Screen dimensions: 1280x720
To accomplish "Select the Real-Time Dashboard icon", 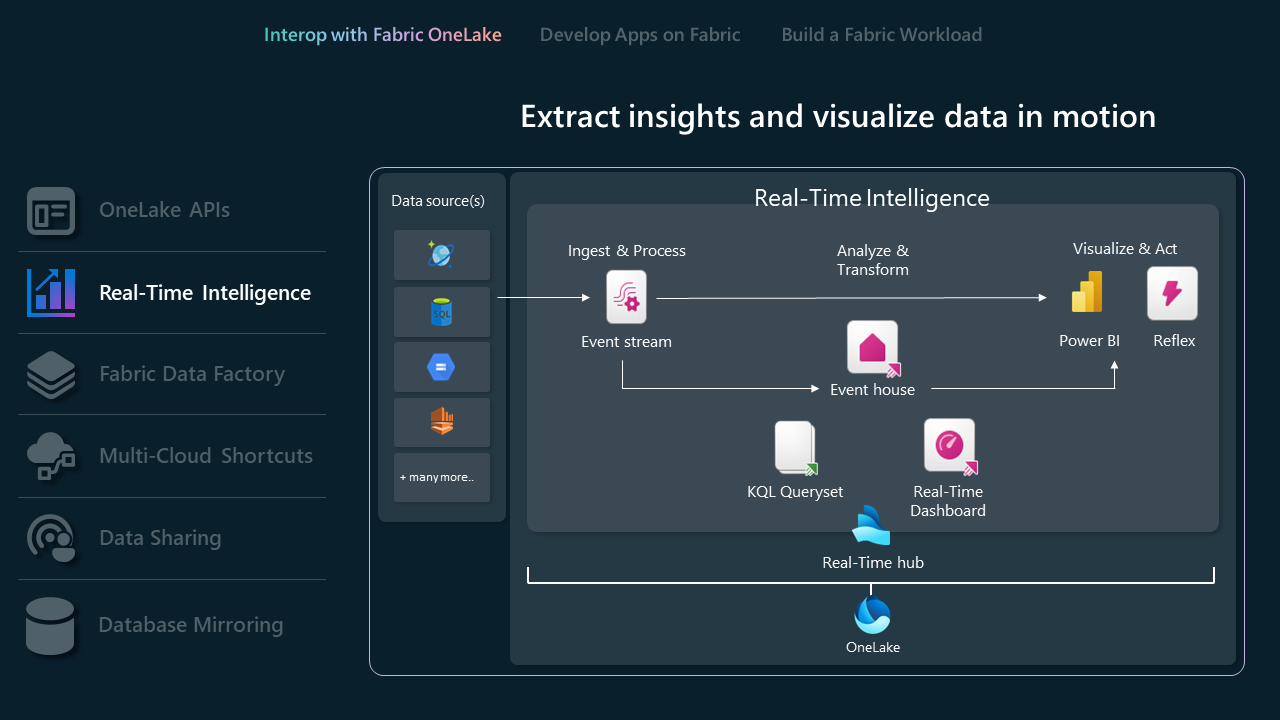I will click(948, 446).
